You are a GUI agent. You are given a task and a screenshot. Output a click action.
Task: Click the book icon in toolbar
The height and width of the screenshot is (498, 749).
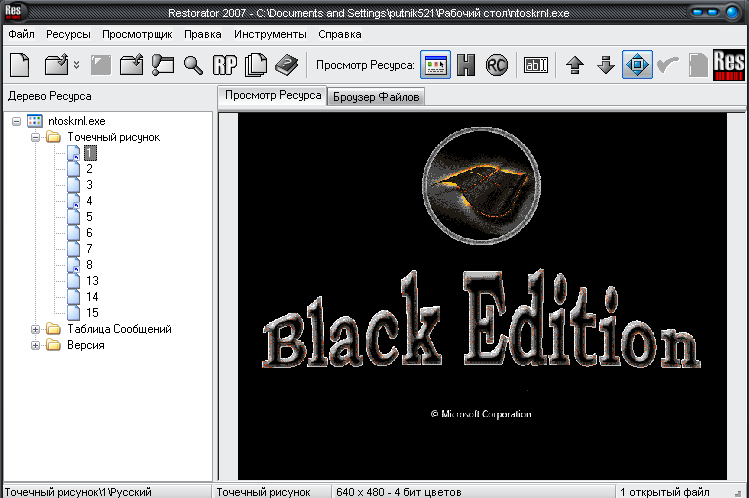tap(287, 65)
